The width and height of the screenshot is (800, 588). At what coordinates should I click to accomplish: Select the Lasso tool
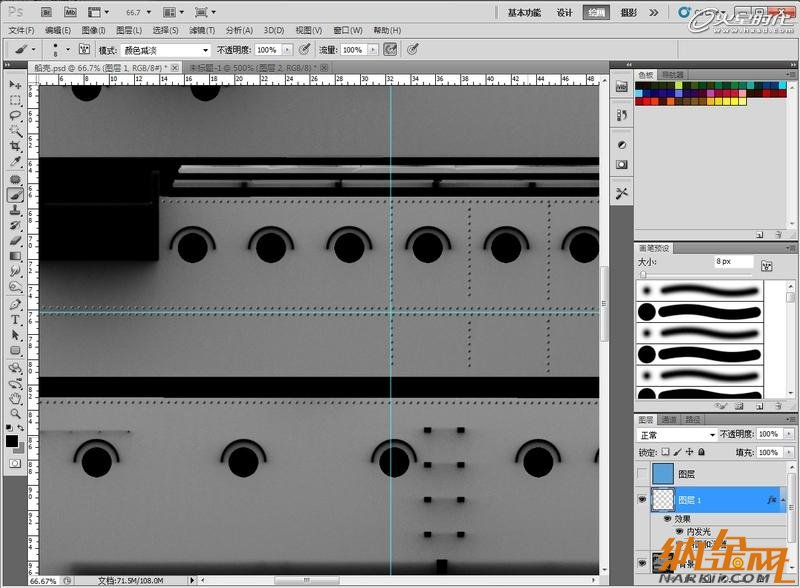[x=15, y=116]
